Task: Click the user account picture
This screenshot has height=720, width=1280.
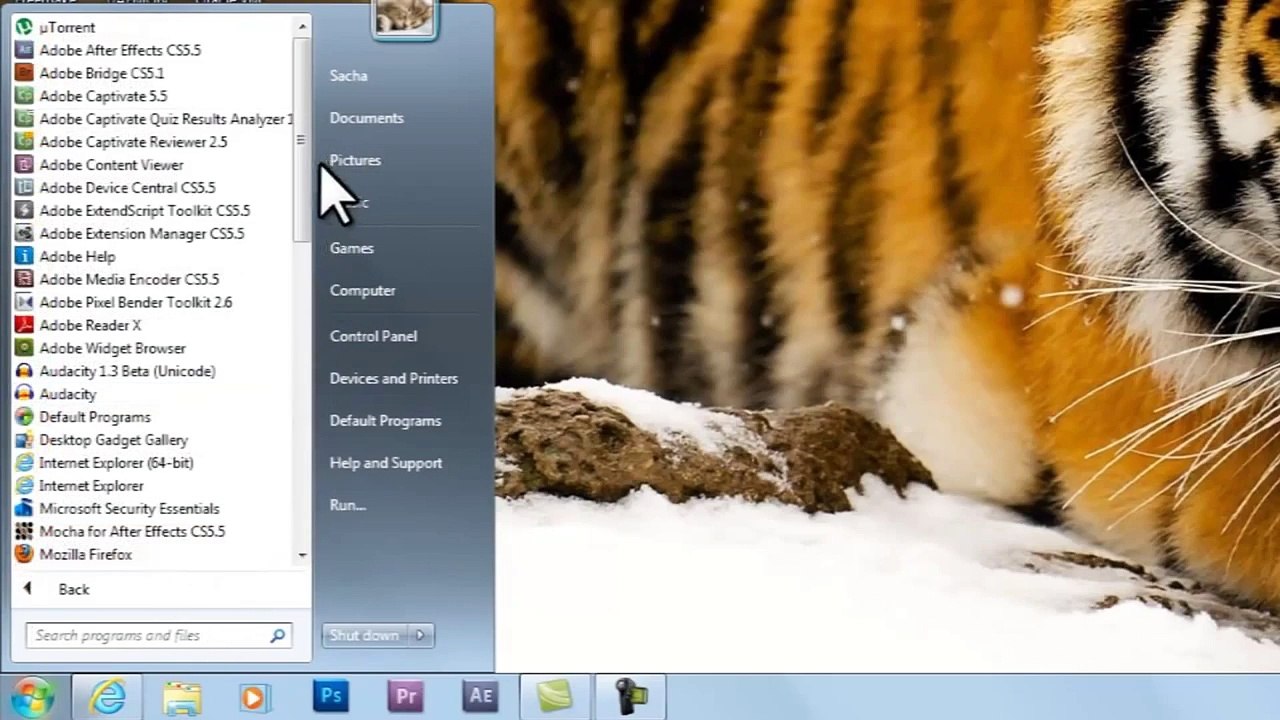Action: tap(404, 18)
